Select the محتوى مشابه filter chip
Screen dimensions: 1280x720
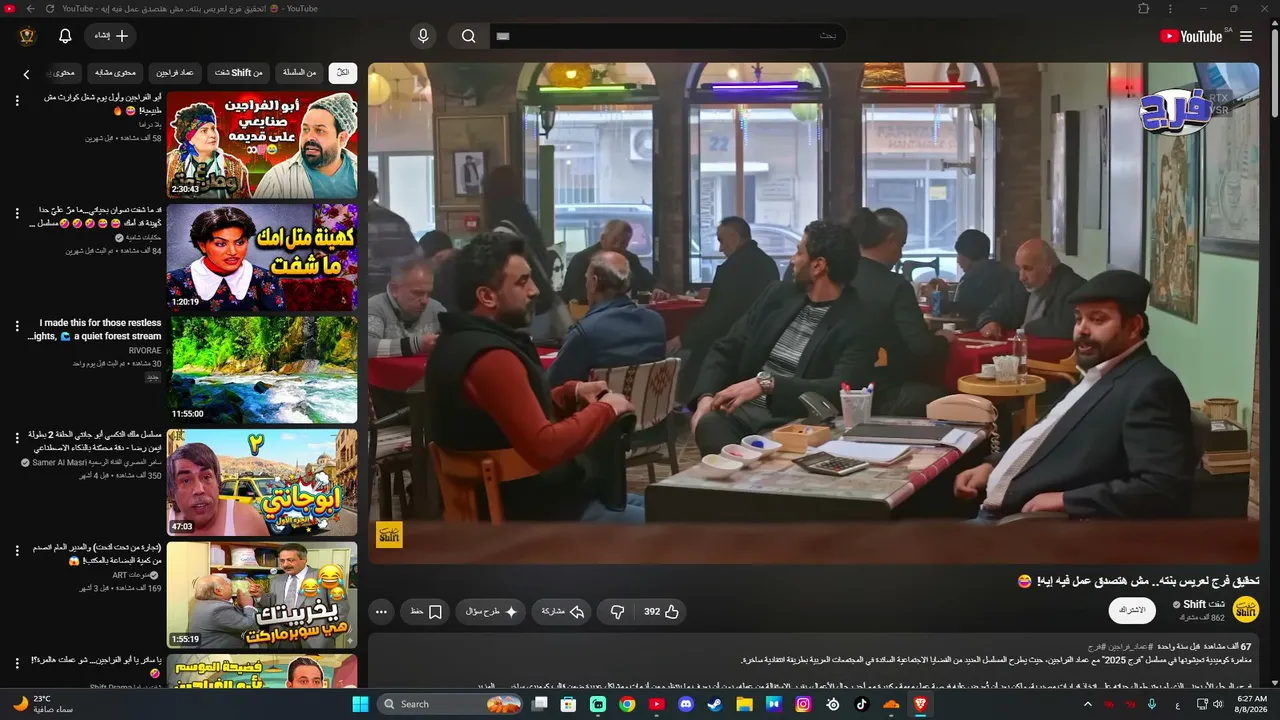point(116,73)
